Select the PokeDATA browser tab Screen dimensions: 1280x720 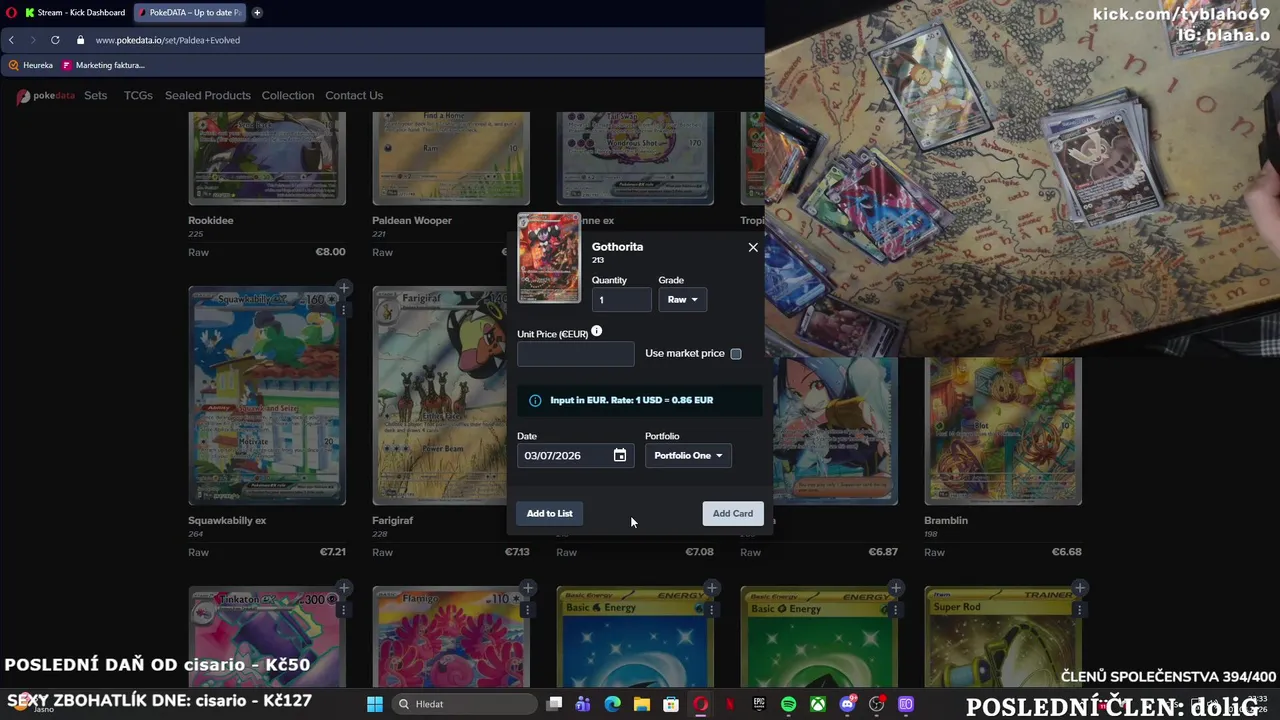tap(189, 13)
